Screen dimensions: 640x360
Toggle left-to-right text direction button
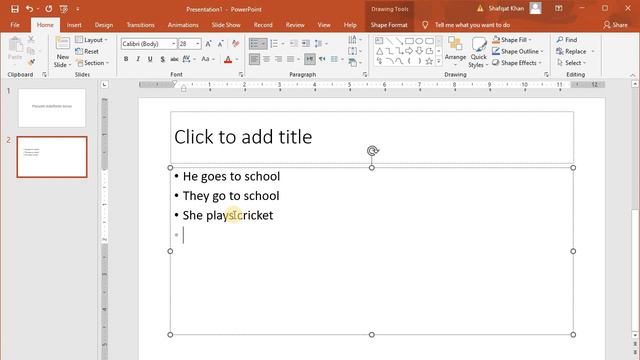point(310,59)
